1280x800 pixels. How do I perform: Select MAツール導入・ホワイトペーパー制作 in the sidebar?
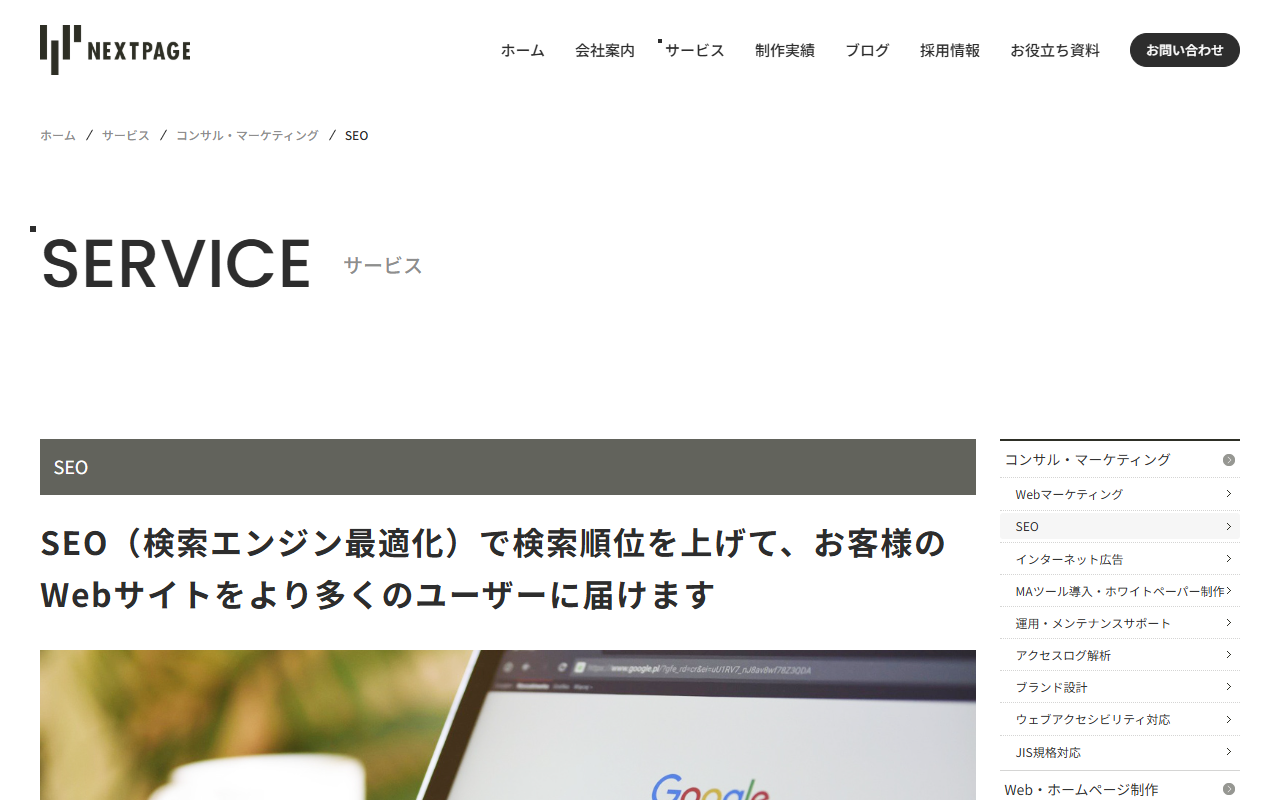[x=1115, y=590]
